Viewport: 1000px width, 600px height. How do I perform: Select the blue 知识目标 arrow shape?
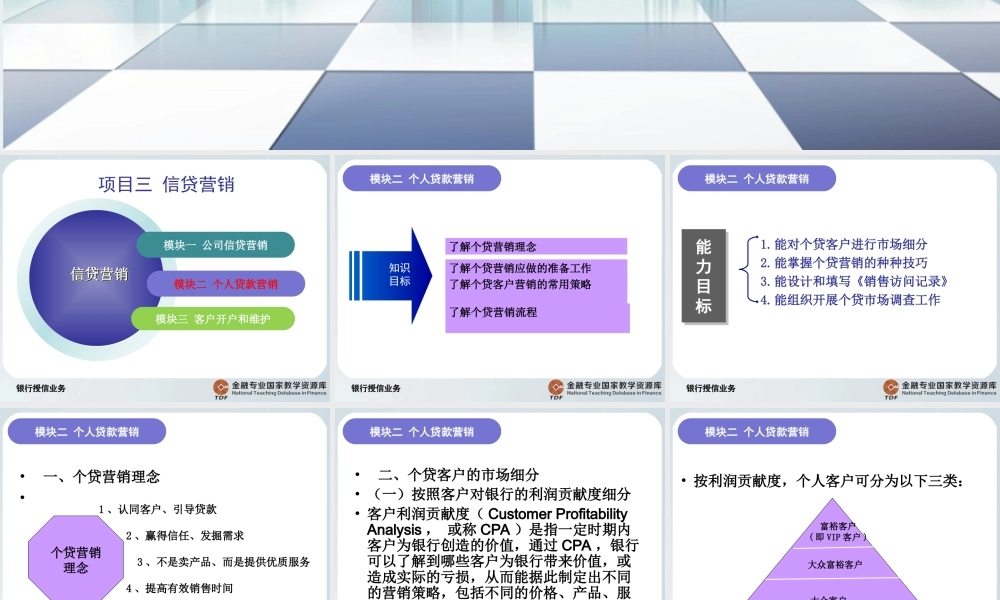402,275
